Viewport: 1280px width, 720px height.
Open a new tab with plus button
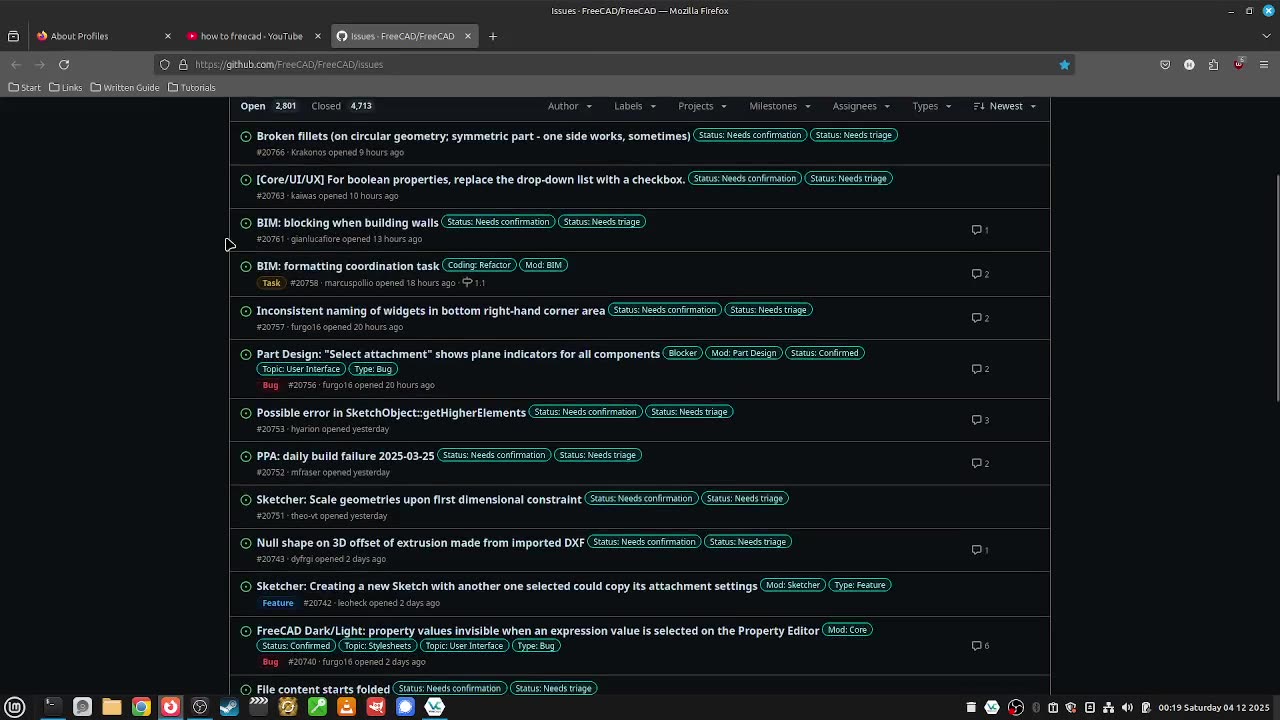tap(492, 36)
